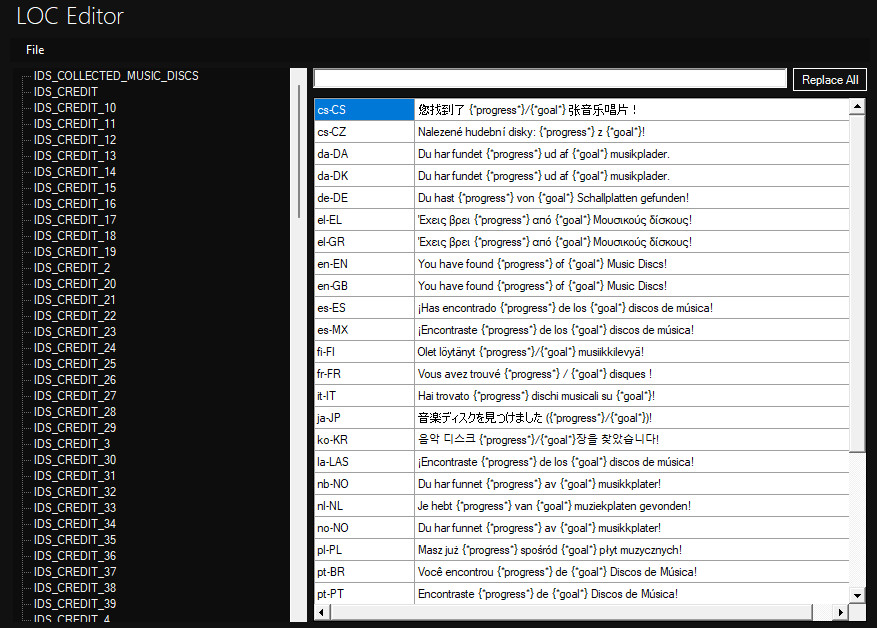Select IDS_CREDIT in the left panel
The height and width of the screenshot is (628, 877).
click(64, 91)
